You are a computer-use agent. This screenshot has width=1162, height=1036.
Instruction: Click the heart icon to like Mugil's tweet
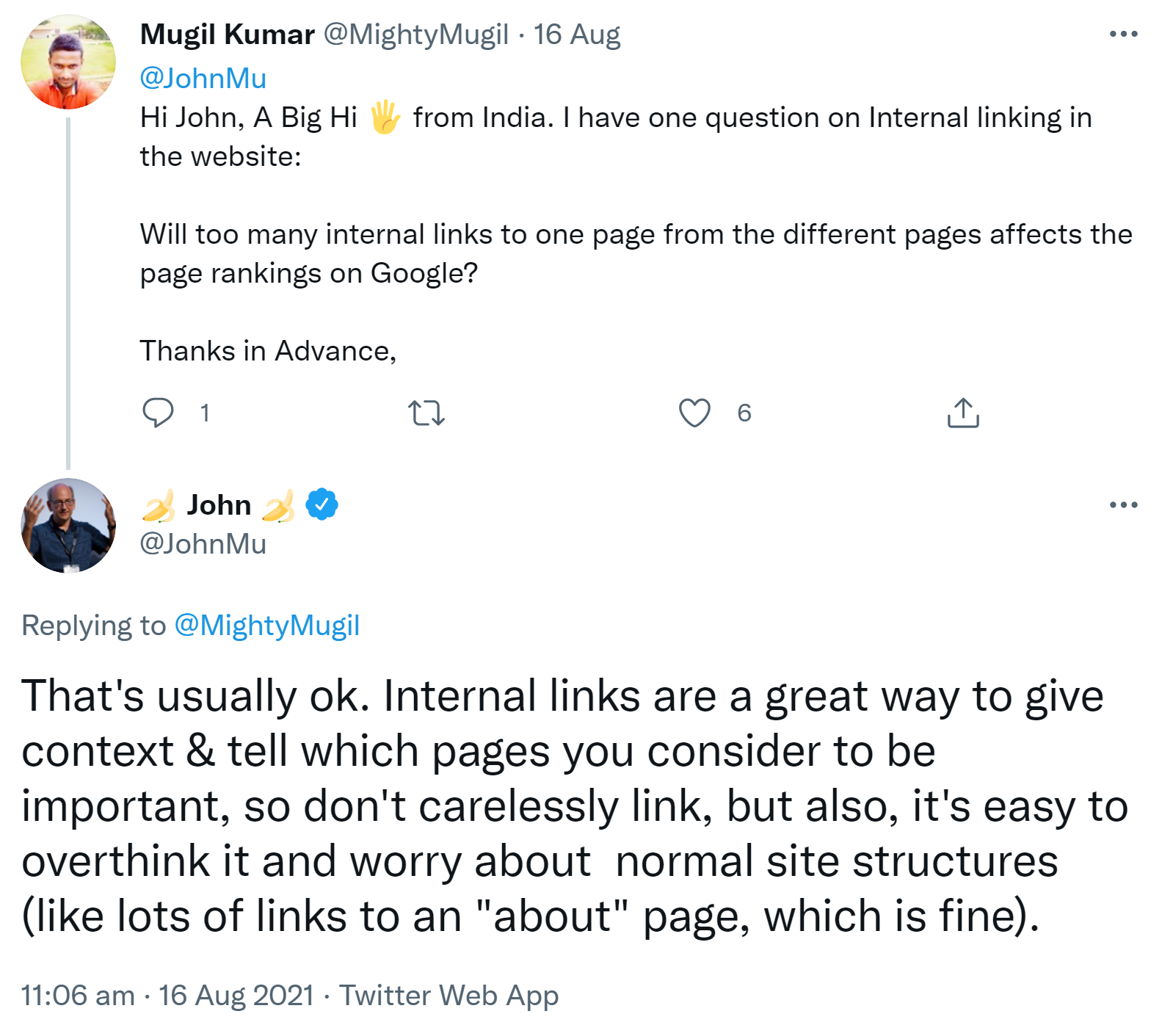[696, 413]
